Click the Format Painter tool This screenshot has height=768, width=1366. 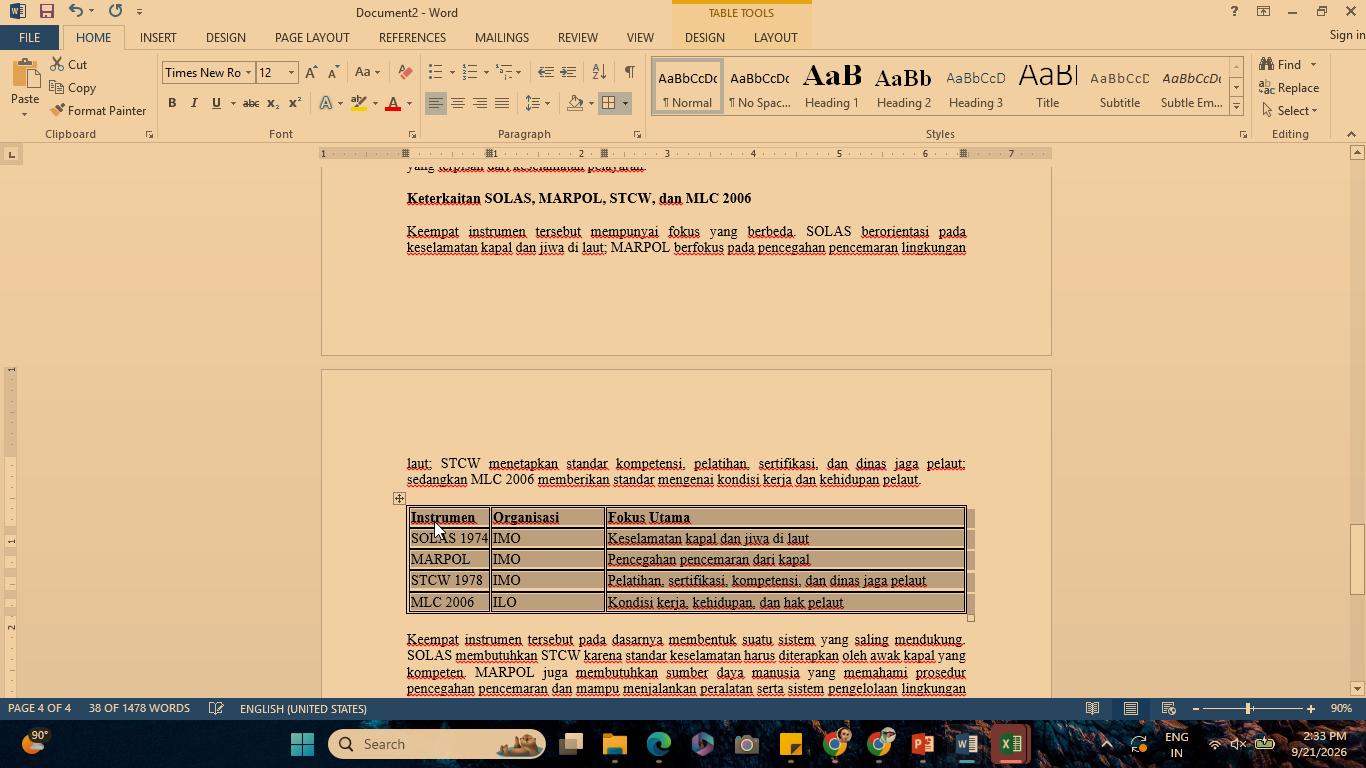(x=98, y=111)
